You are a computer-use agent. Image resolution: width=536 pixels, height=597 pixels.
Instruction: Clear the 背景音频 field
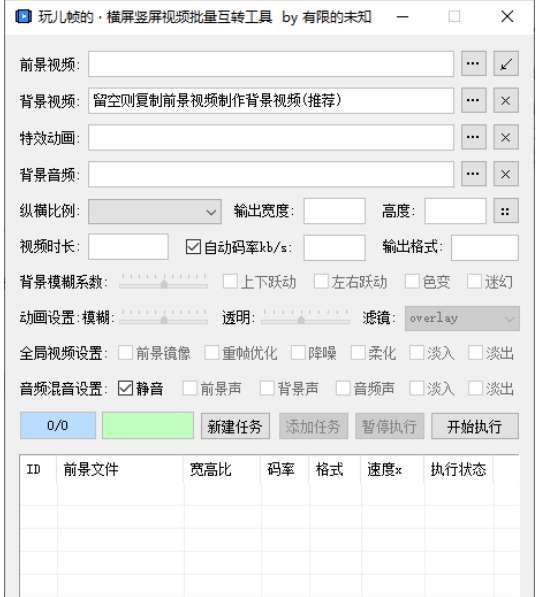[506, 174]
